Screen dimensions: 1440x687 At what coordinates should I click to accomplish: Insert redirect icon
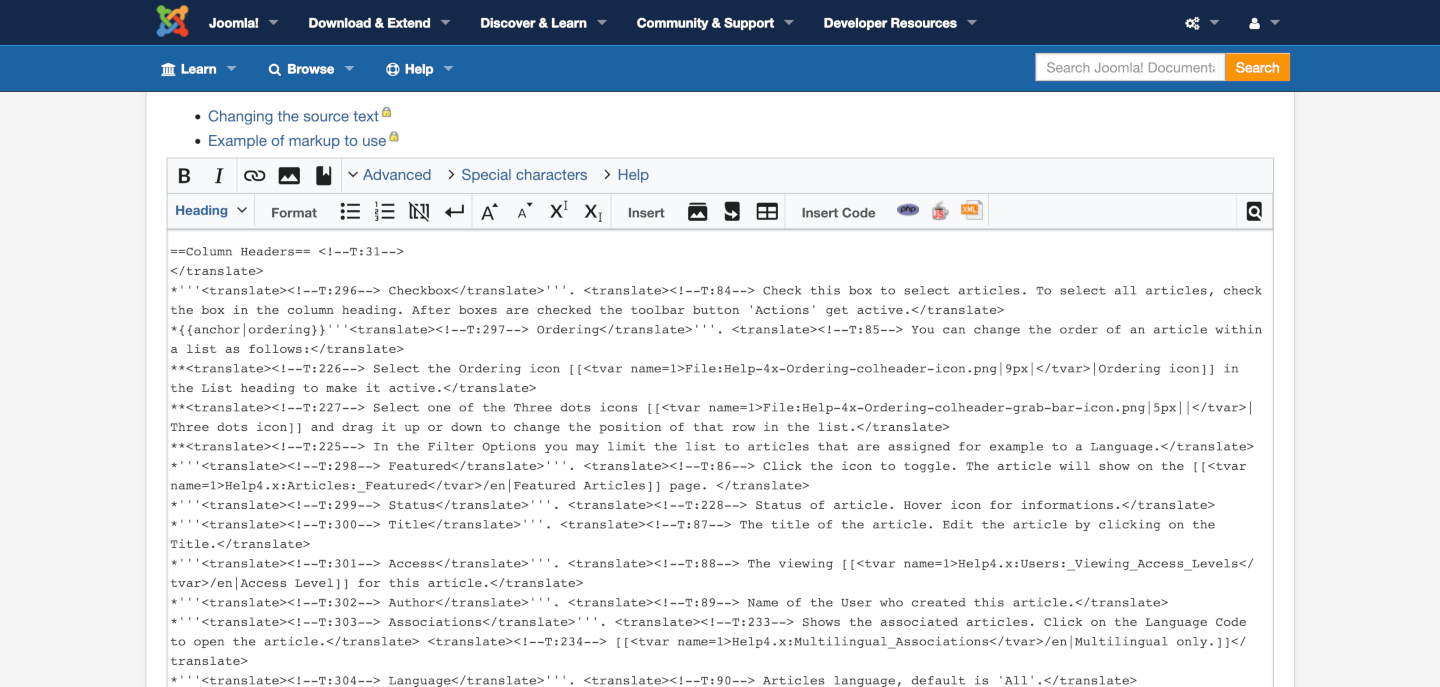pyautogui.click(x=732, y=212)
